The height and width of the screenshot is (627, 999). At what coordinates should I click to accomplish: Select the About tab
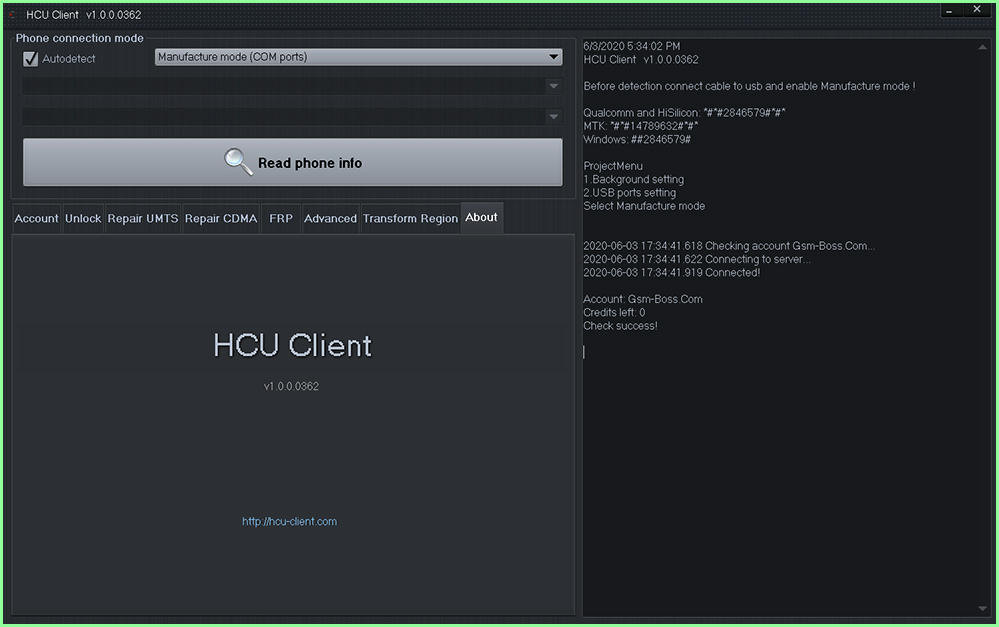click(x=482, y=217)
